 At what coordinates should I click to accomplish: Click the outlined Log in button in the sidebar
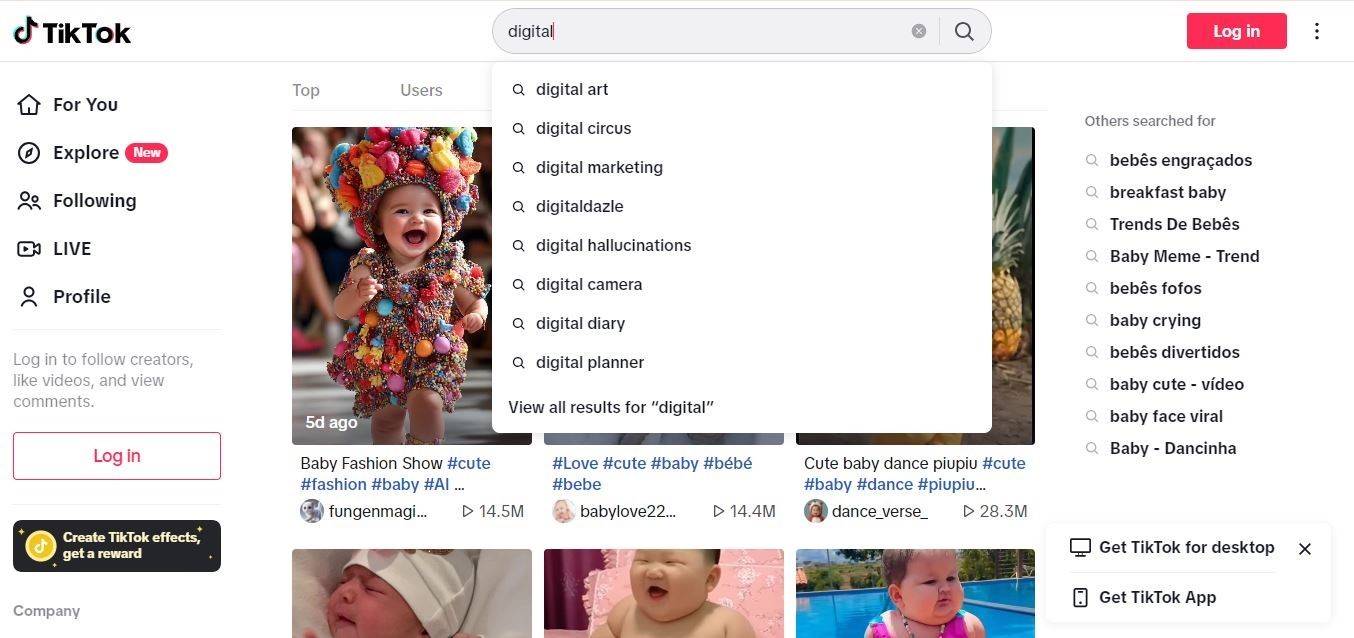point(117,456)
